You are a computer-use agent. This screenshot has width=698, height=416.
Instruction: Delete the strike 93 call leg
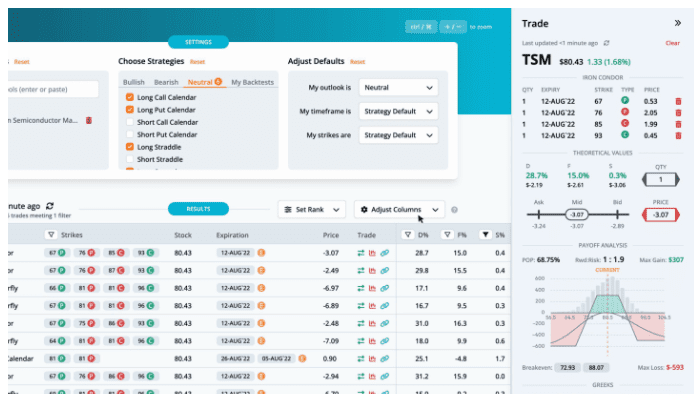679,135
